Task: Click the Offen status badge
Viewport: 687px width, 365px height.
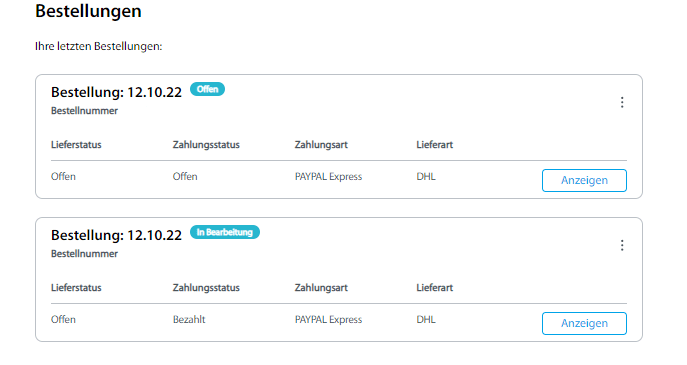Action: tap(207, 89)
